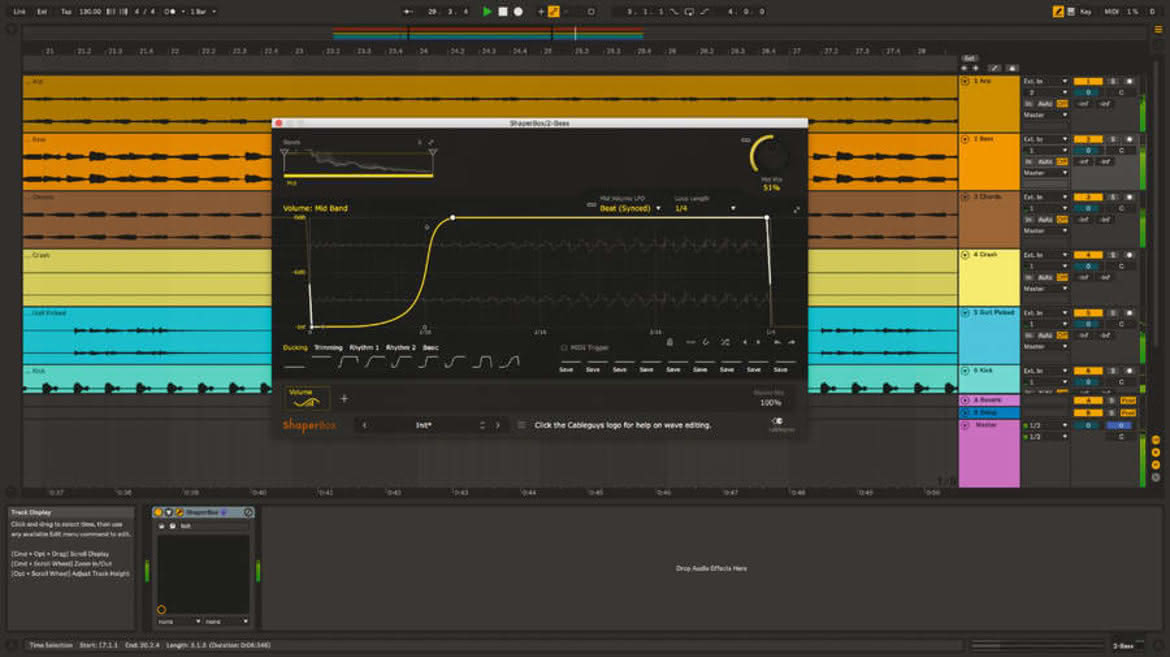Unfold the 4 Crash track
The height and width of the screenshot is (657, 1170).
[x=965, y=255]
